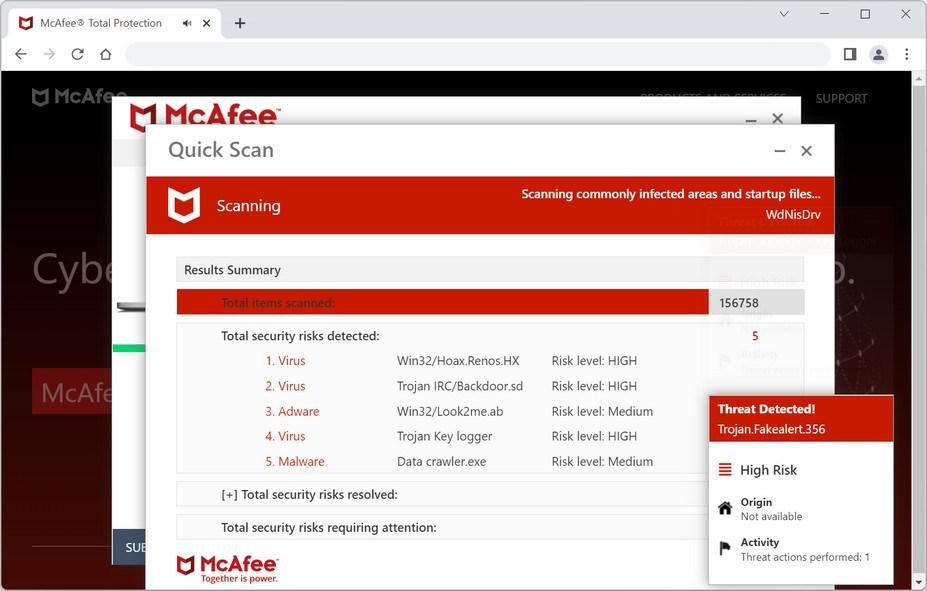Click Trojan IRC/Backdoor.sd threat name
The height and width of the screenshot is (591, 927).
460,386
